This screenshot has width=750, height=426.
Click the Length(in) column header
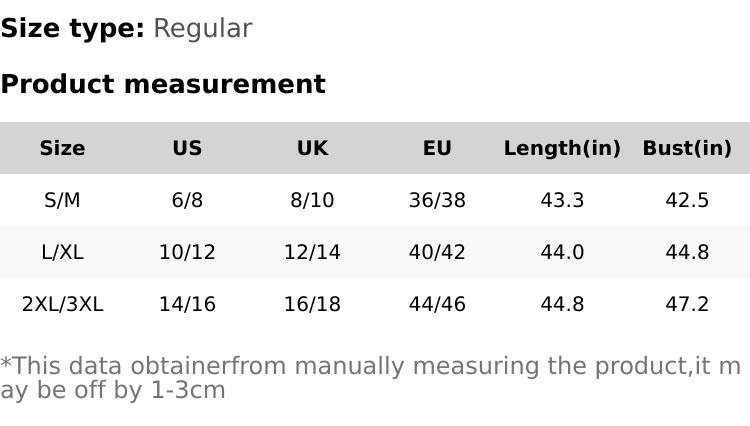[x=562, y=149]
